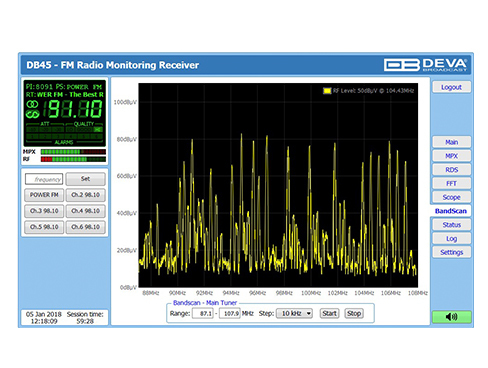Click the Set frequency button
Viewport: 488px width, 368px height.
pos(85,179)
